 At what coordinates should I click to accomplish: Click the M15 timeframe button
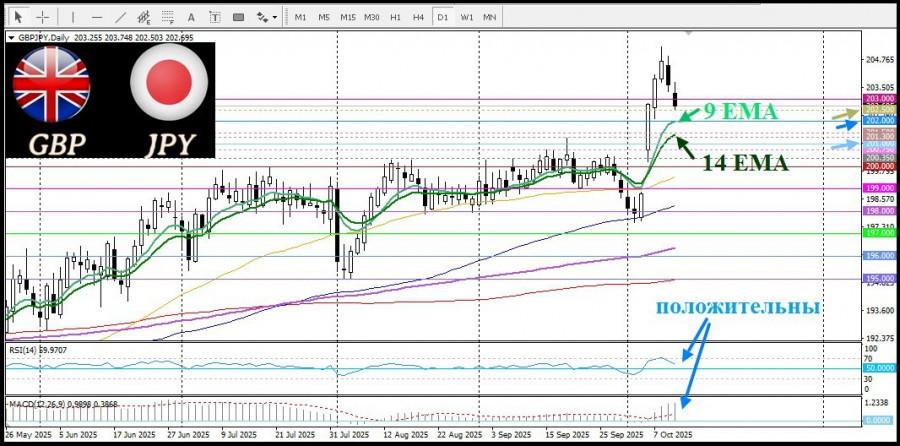[x=347, y=17]
